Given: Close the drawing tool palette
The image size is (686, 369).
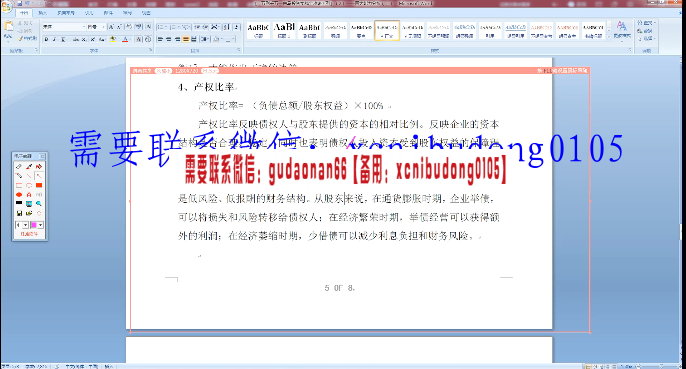Looking at the screenshot, I should pyautogui.click(x=42, y=156).
